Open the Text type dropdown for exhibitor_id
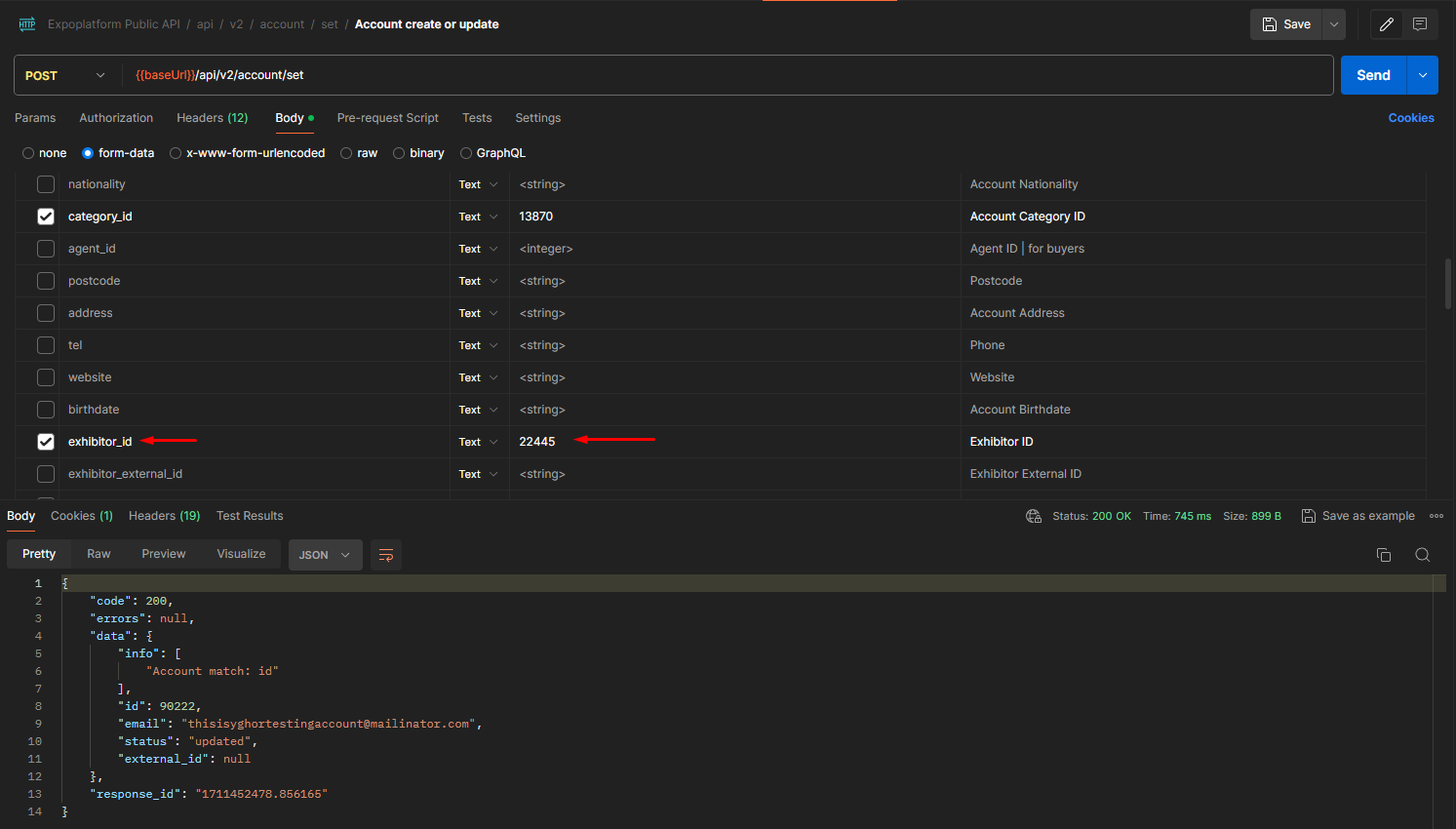 tap(478, 441)
